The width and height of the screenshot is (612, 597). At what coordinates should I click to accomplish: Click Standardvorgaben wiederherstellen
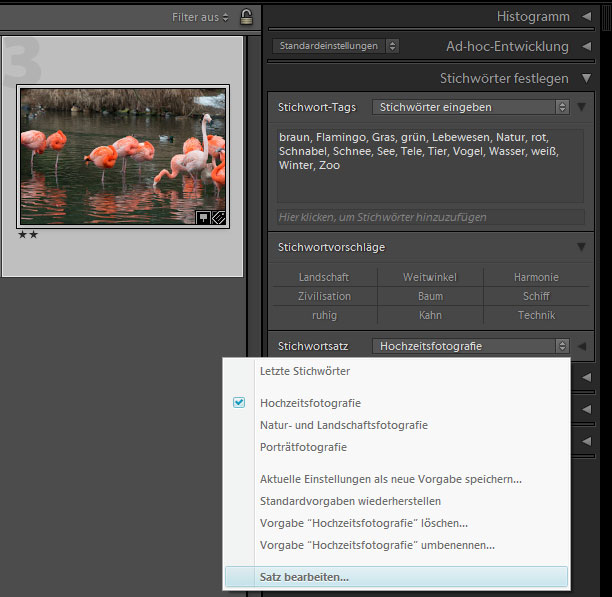(x=397, y=501)
